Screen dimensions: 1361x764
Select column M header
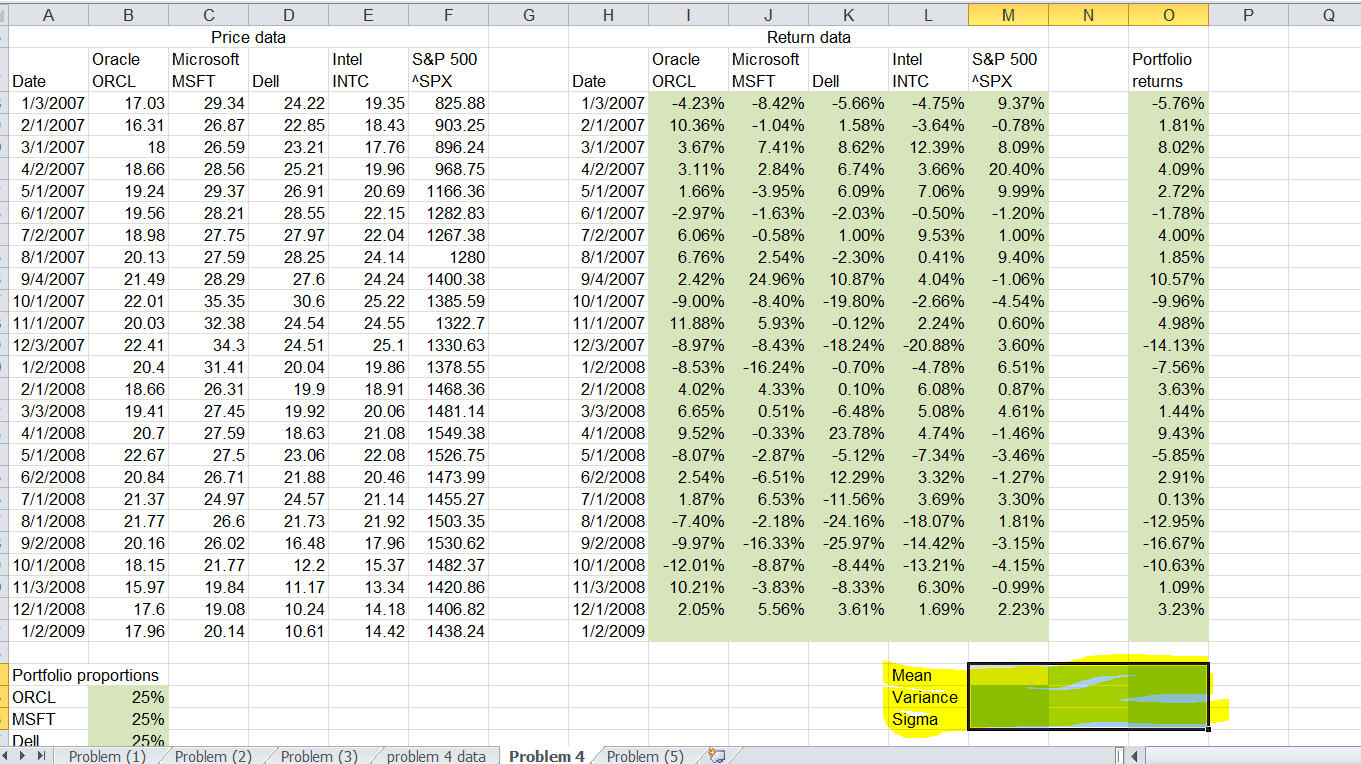coord(1008,14)
